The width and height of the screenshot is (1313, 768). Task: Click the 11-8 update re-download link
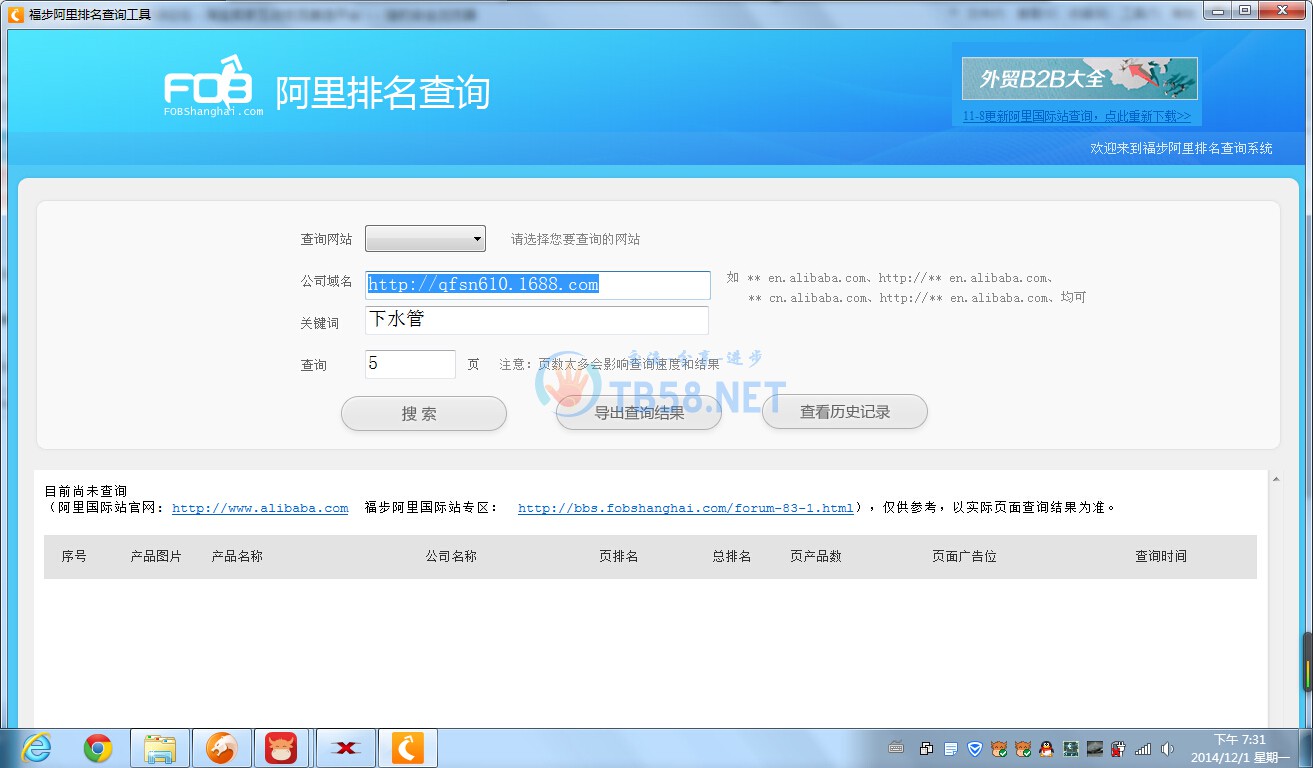[1076, 116]
